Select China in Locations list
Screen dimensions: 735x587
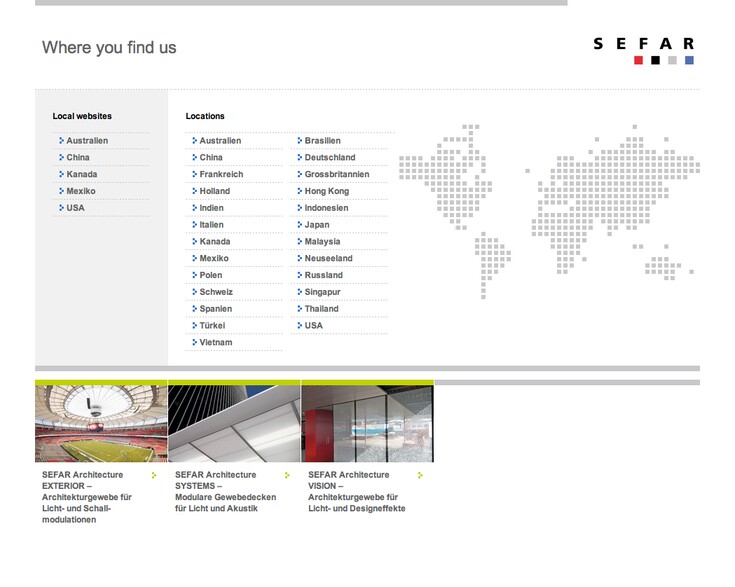(210, 158)
